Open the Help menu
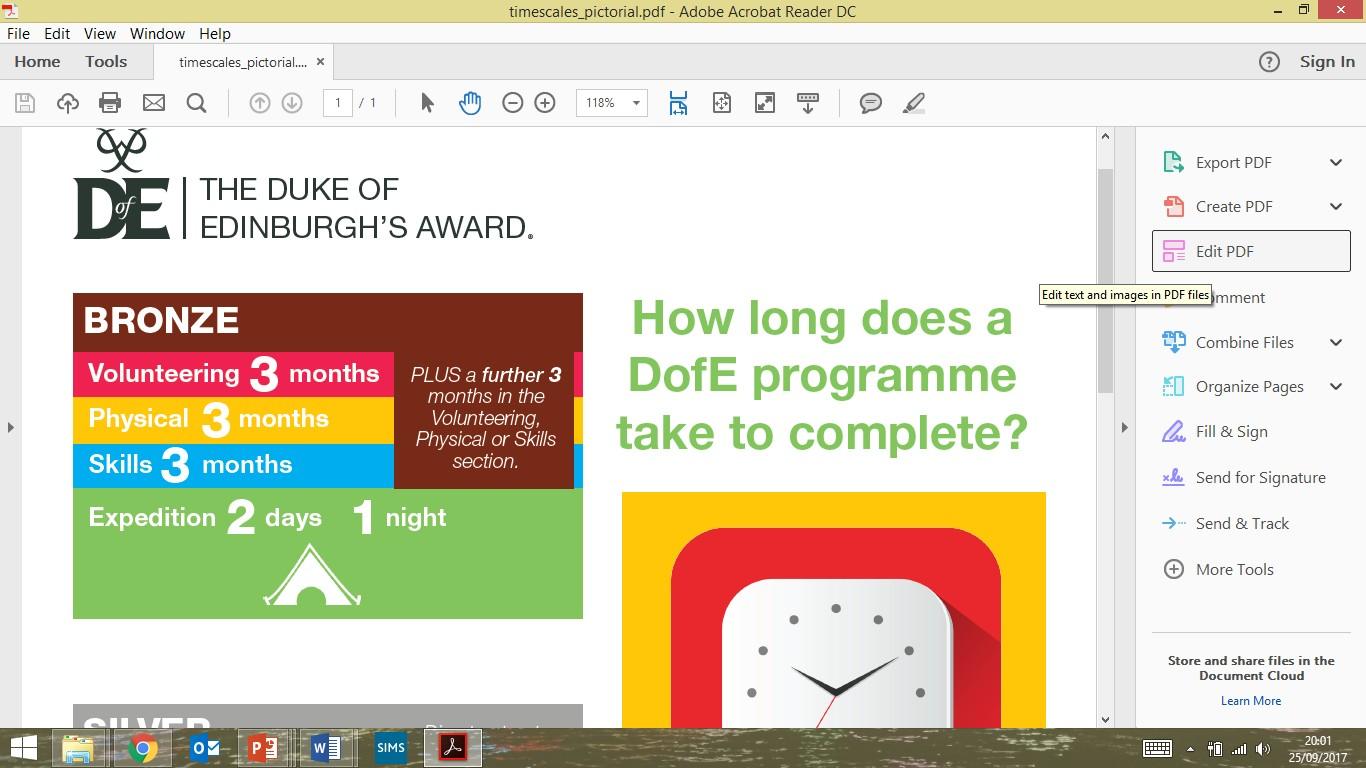Viewport: 1366px width, 768px height. [x=215, y=33]
